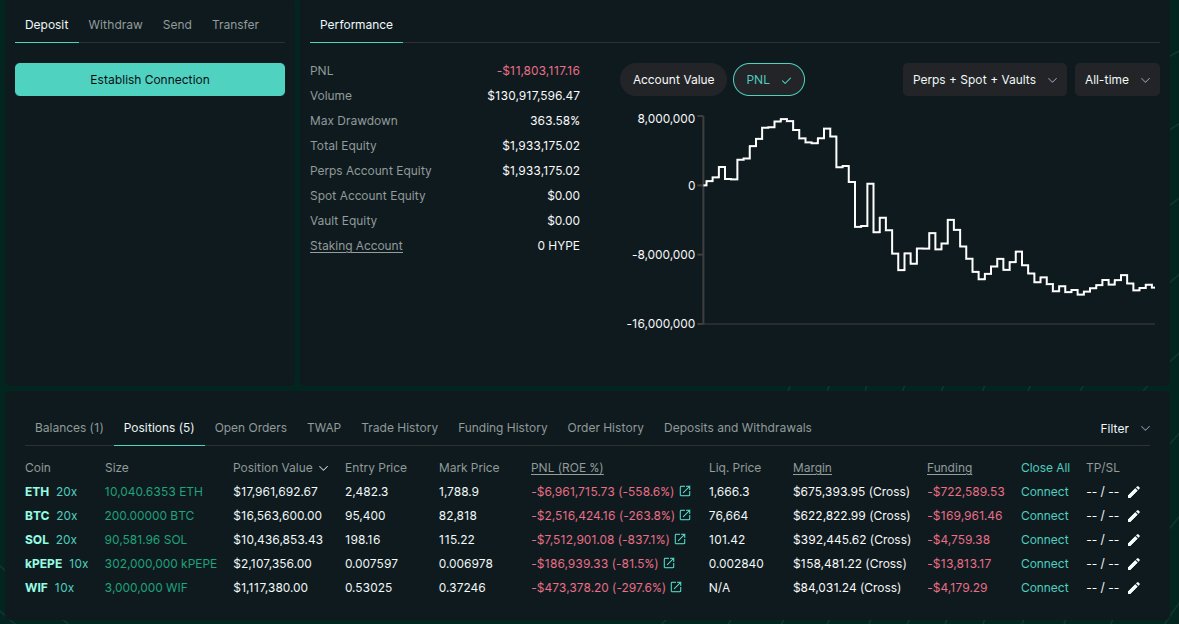Click Close All to close every position
Viewport: 1179px width, 624px height.
[1045, 467]
